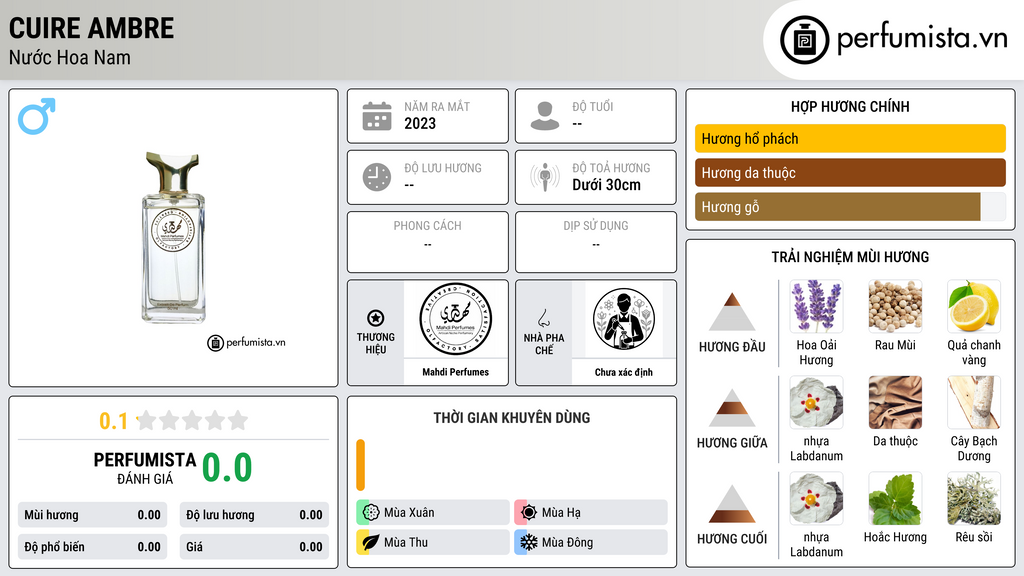Click the orange recommended-time bar
Screen dimensions: 1024x576
360,465
